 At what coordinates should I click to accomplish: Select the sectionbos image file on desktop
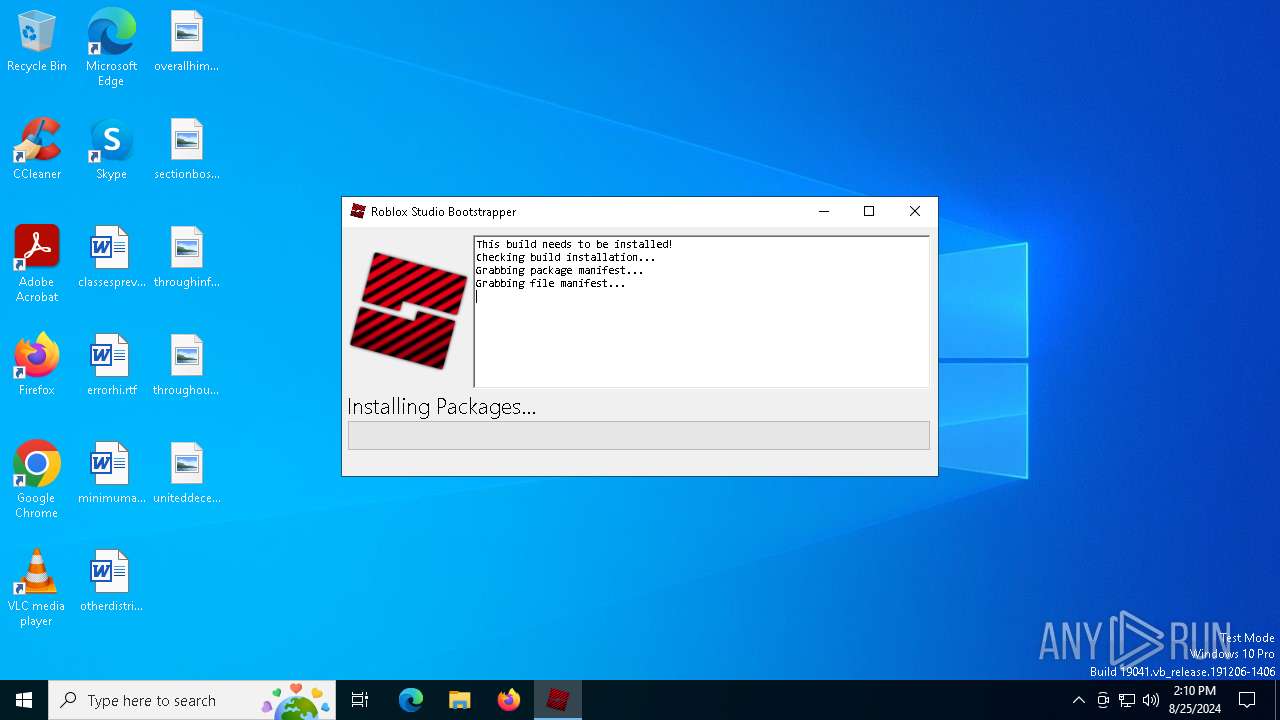tap(186, 149)
